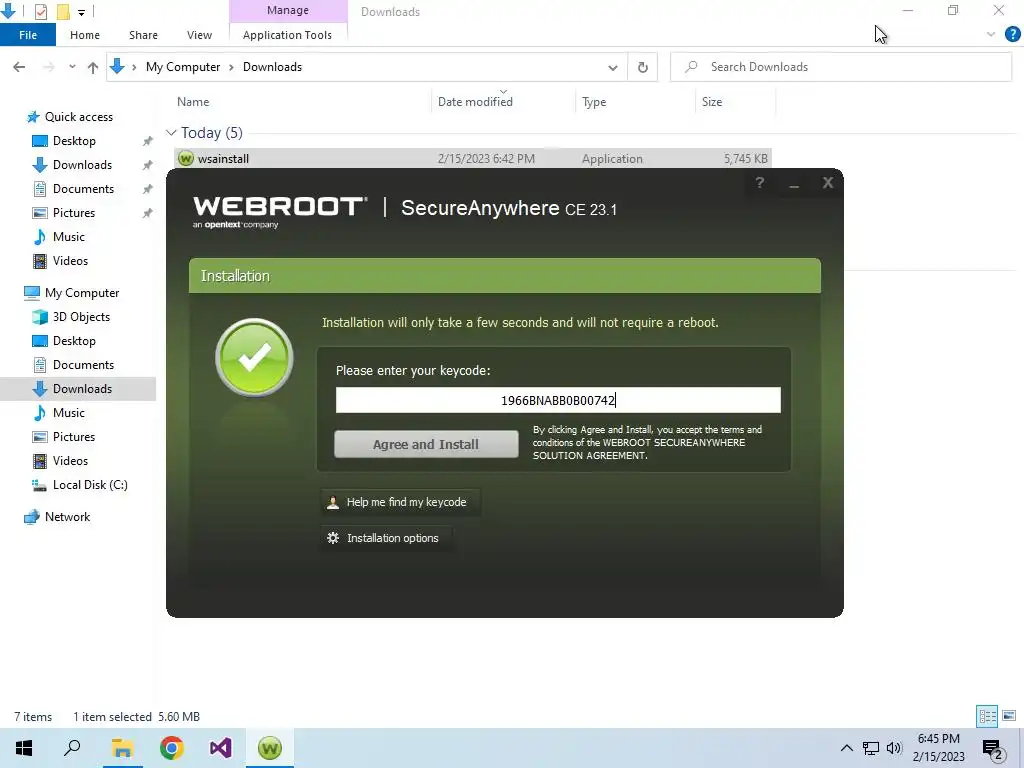Screen dimensions: 1024x768
Task: Open Webroot from the taskbar icon
Action: 270,748
